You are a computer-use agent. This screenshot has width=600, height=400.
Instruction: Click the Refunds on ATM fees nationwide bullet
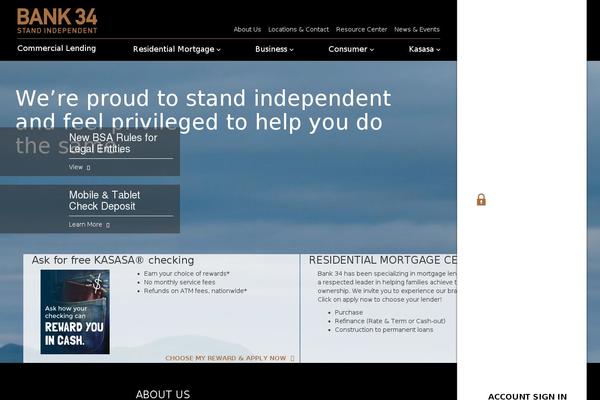195,291
